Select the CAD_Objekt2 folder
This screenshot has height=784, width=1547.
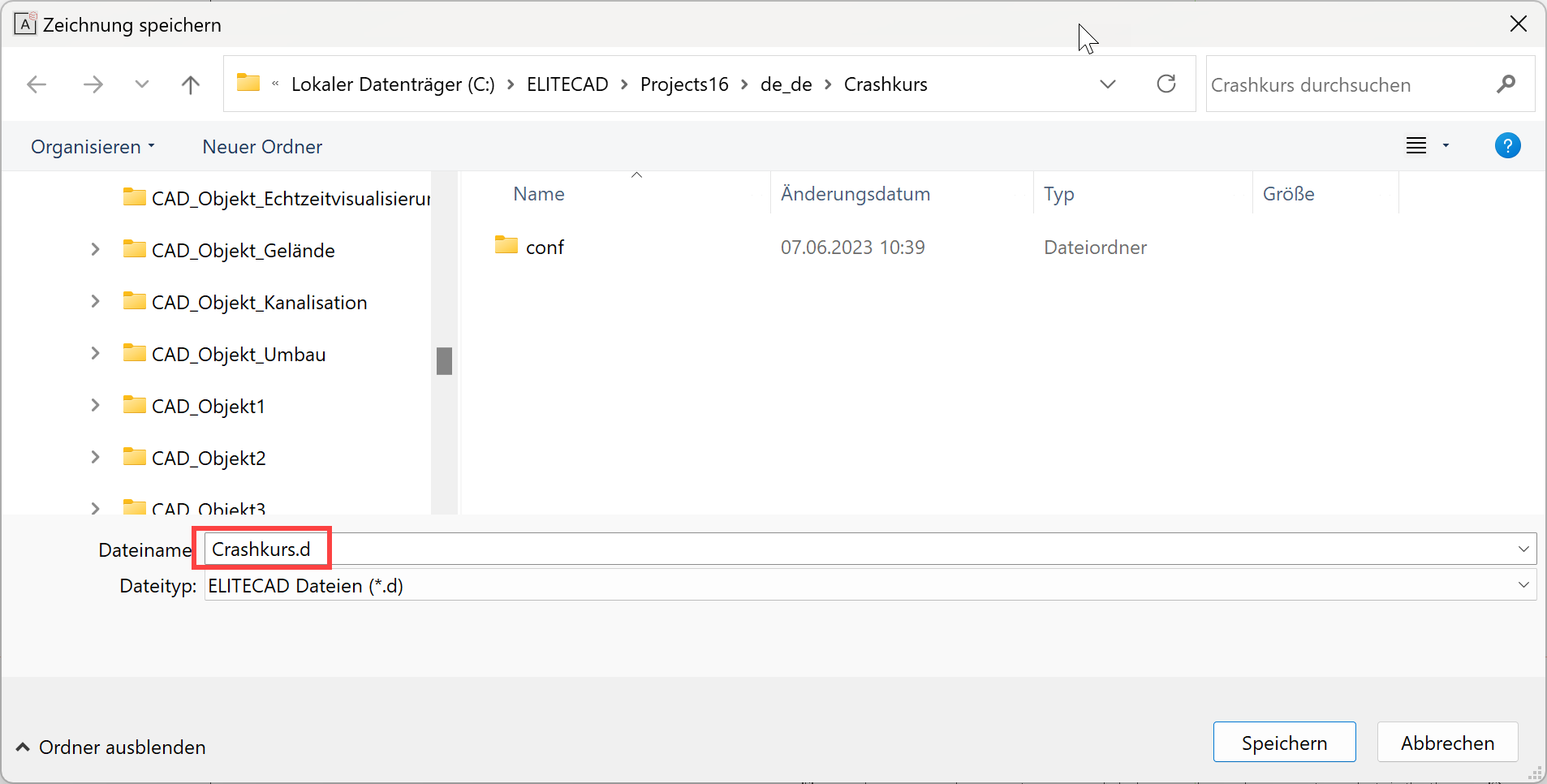194,458
